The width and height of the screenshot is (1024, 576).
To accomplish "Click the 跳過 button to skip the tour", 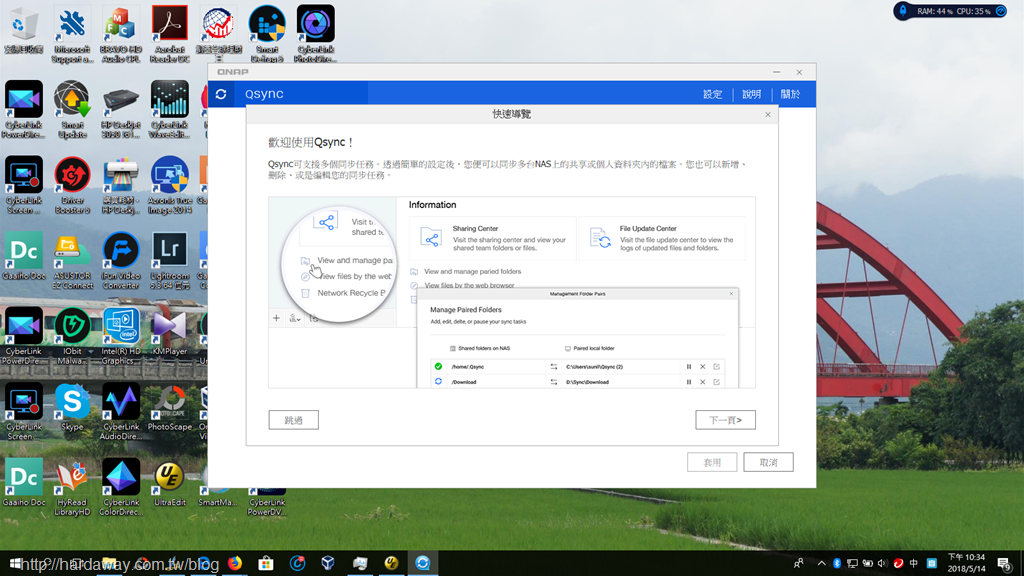I will tap(294, 420).
